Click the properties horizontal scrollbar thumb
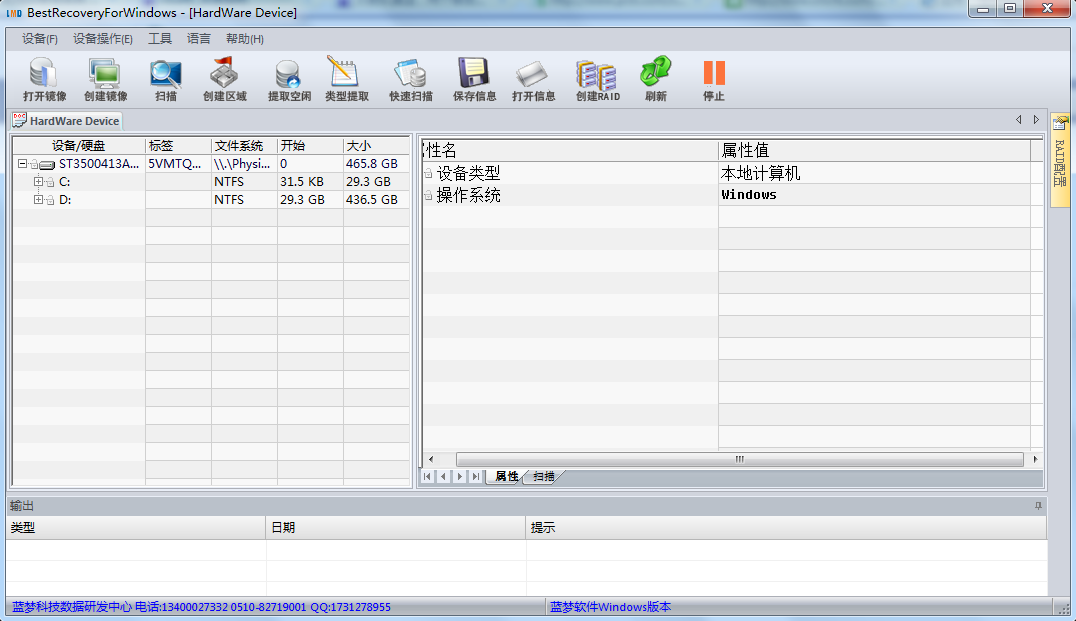Viewport: 1076px width, 621px height. point(739,459)
